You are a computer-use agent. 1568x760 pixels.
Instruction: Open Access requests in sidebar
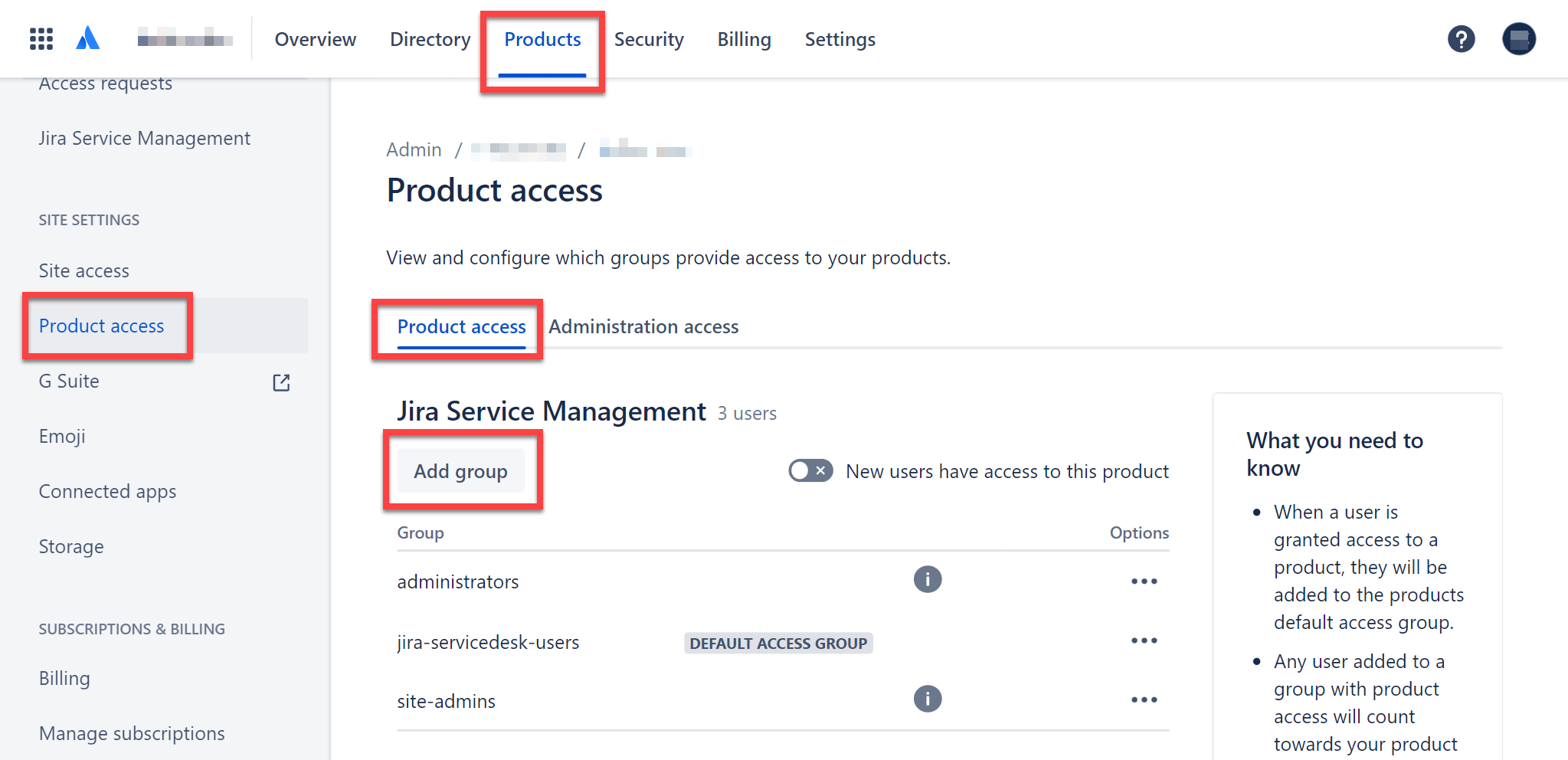pos(106,83)
